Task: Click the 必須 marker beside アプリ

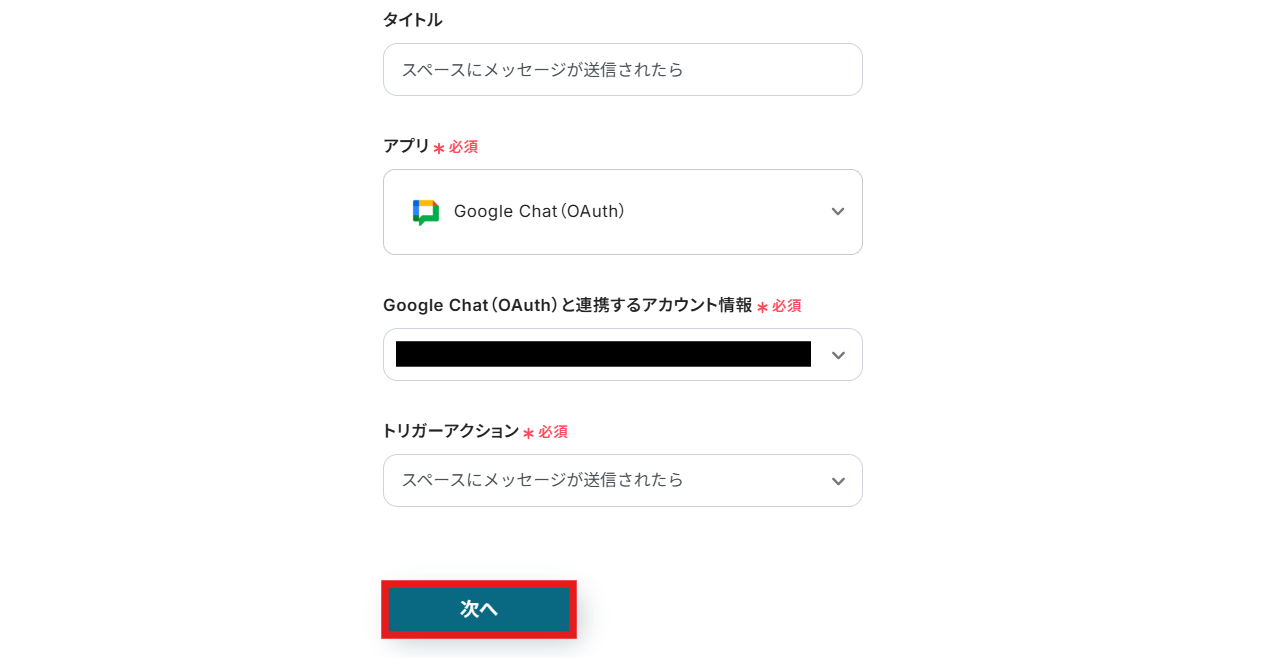Action: click(463, 147)
